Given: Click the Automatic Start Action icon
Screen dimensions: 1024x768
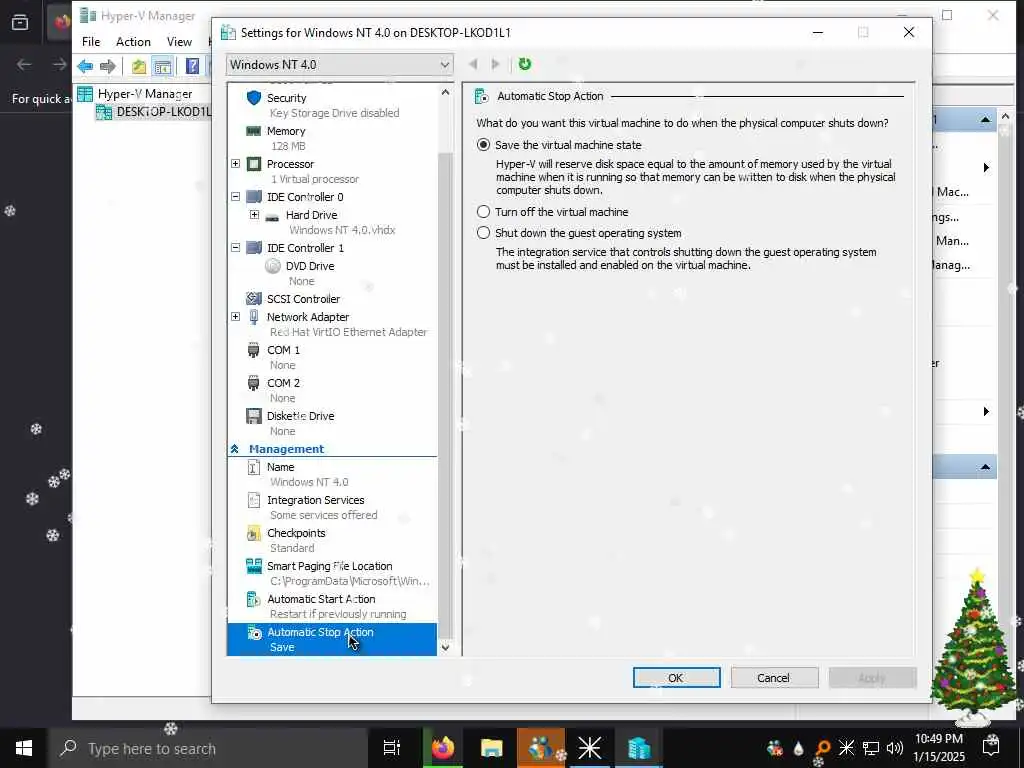Looking at the screenshot, I should pyautogui.click(x=253, y=599).
